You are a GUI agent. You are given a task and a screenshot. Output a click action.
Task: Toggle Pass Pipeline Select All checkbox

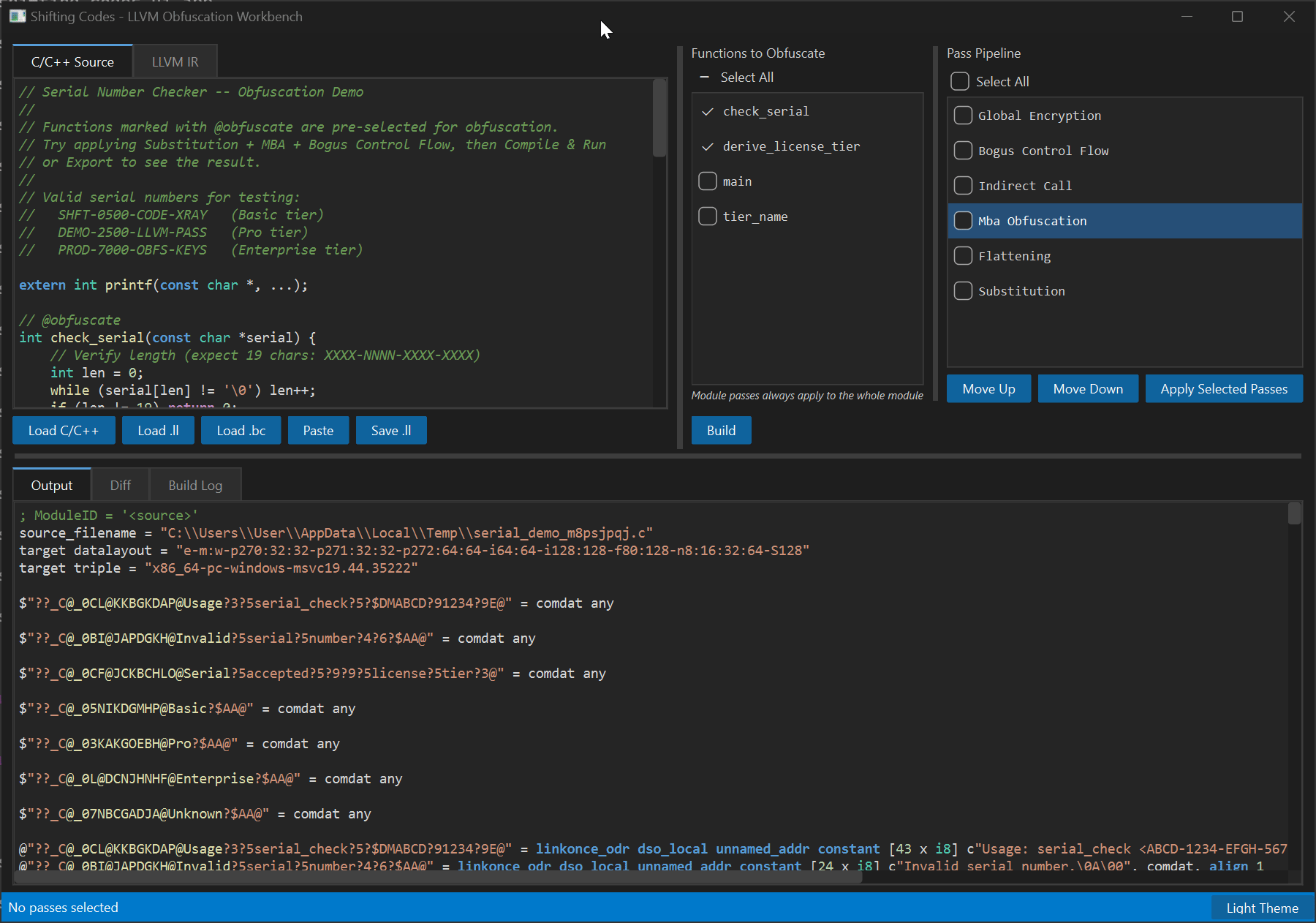(960, 81)
